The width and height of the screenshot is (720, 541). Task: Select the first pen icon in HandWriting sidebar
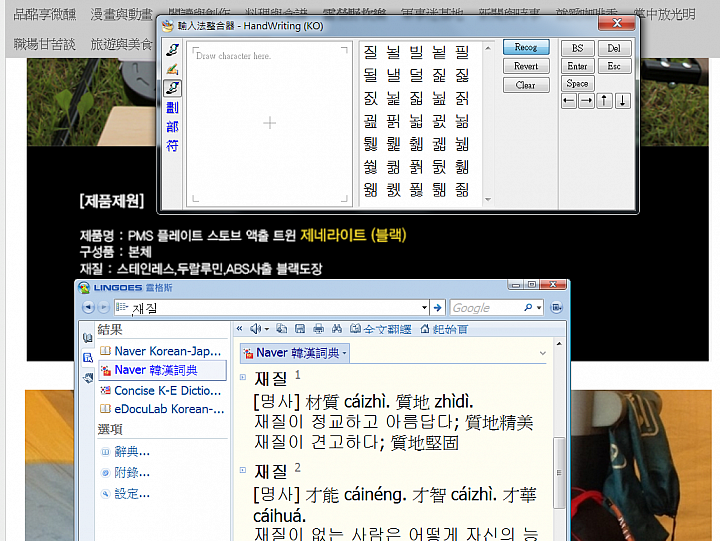coord(172,50)
